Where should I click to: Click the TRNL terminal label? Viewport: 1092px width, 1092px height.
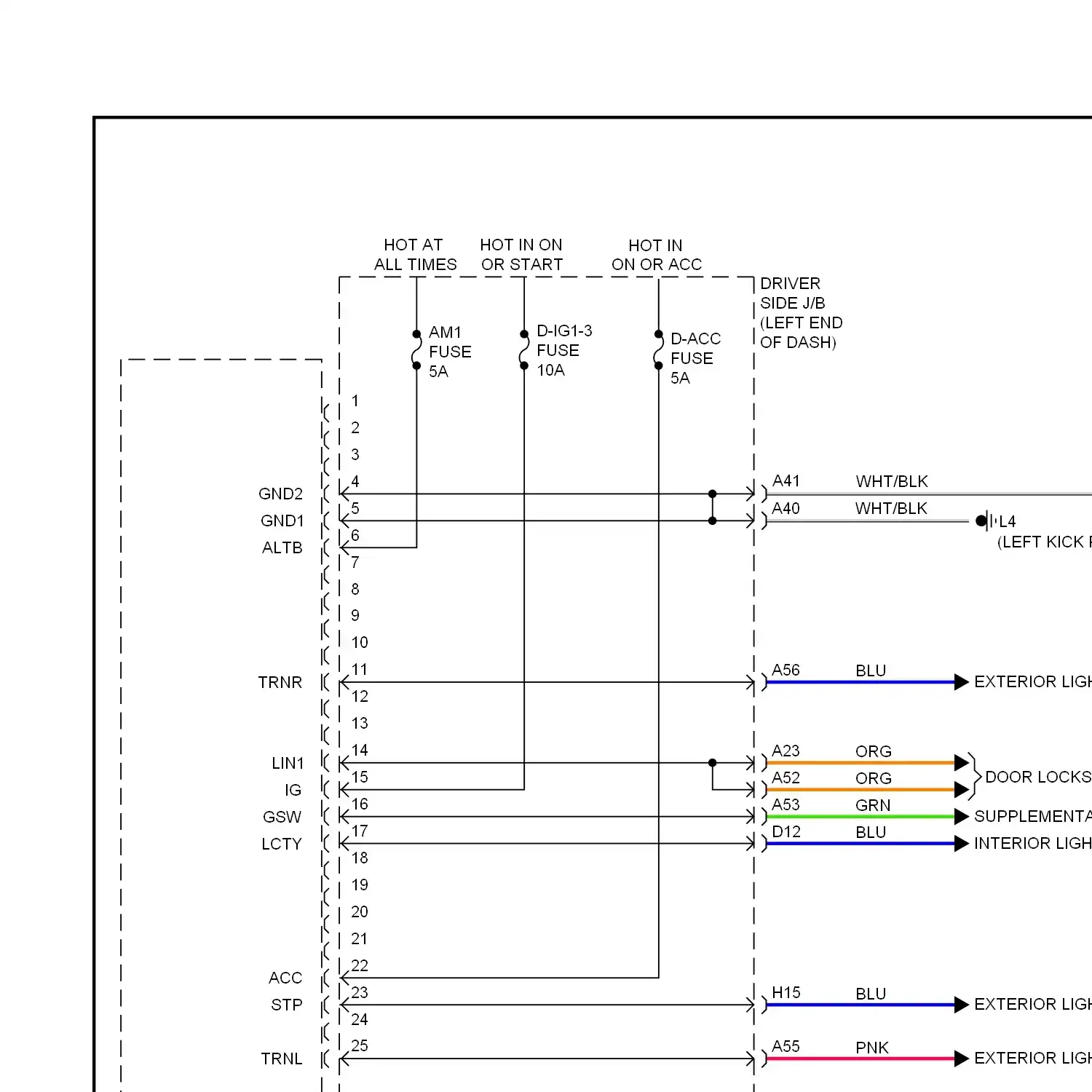pyautogui.click(x=281, y=1059)
